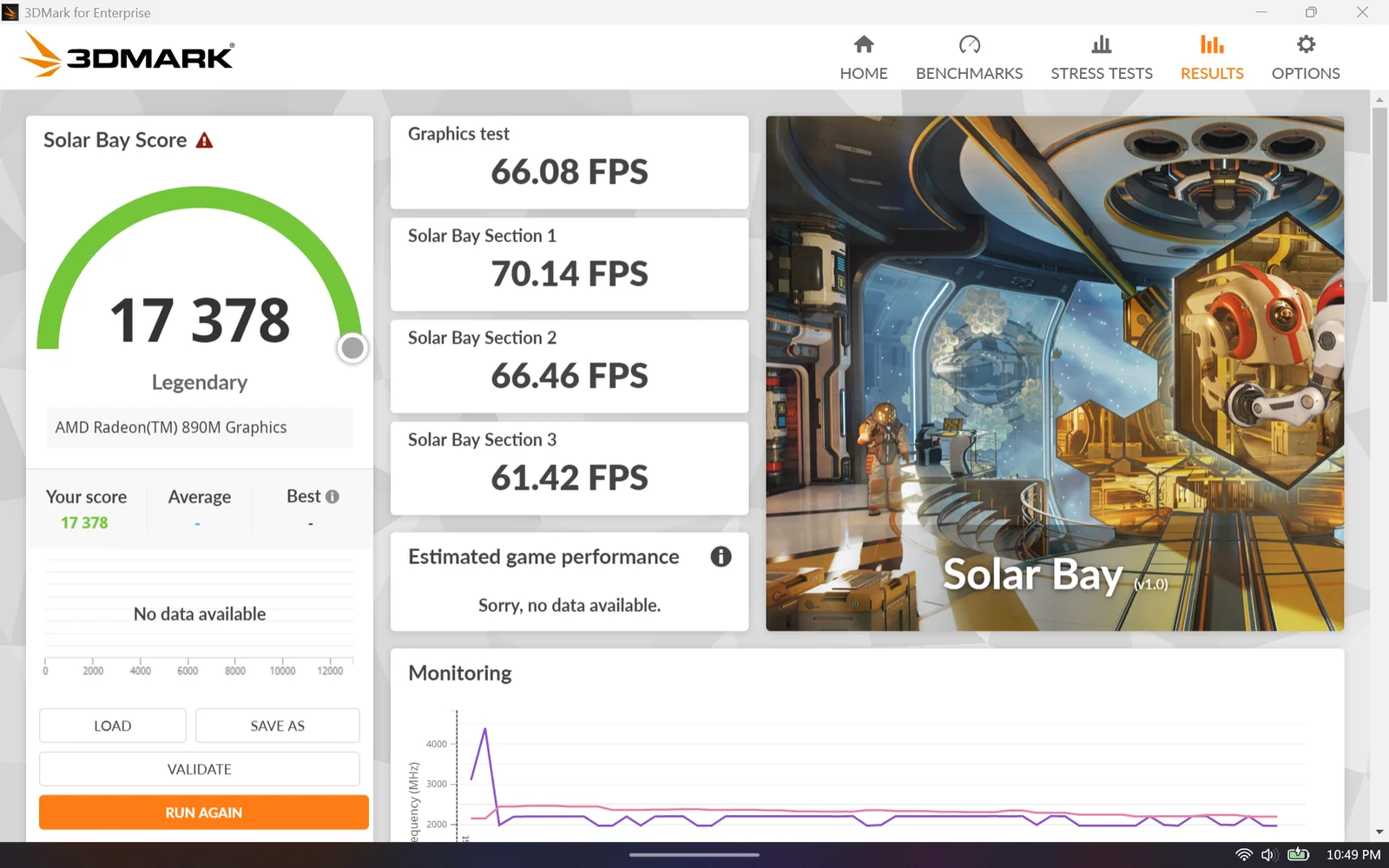Open Options using the gear icon
Viewport: 1389px width, 868px height.
pos(1305,44)
